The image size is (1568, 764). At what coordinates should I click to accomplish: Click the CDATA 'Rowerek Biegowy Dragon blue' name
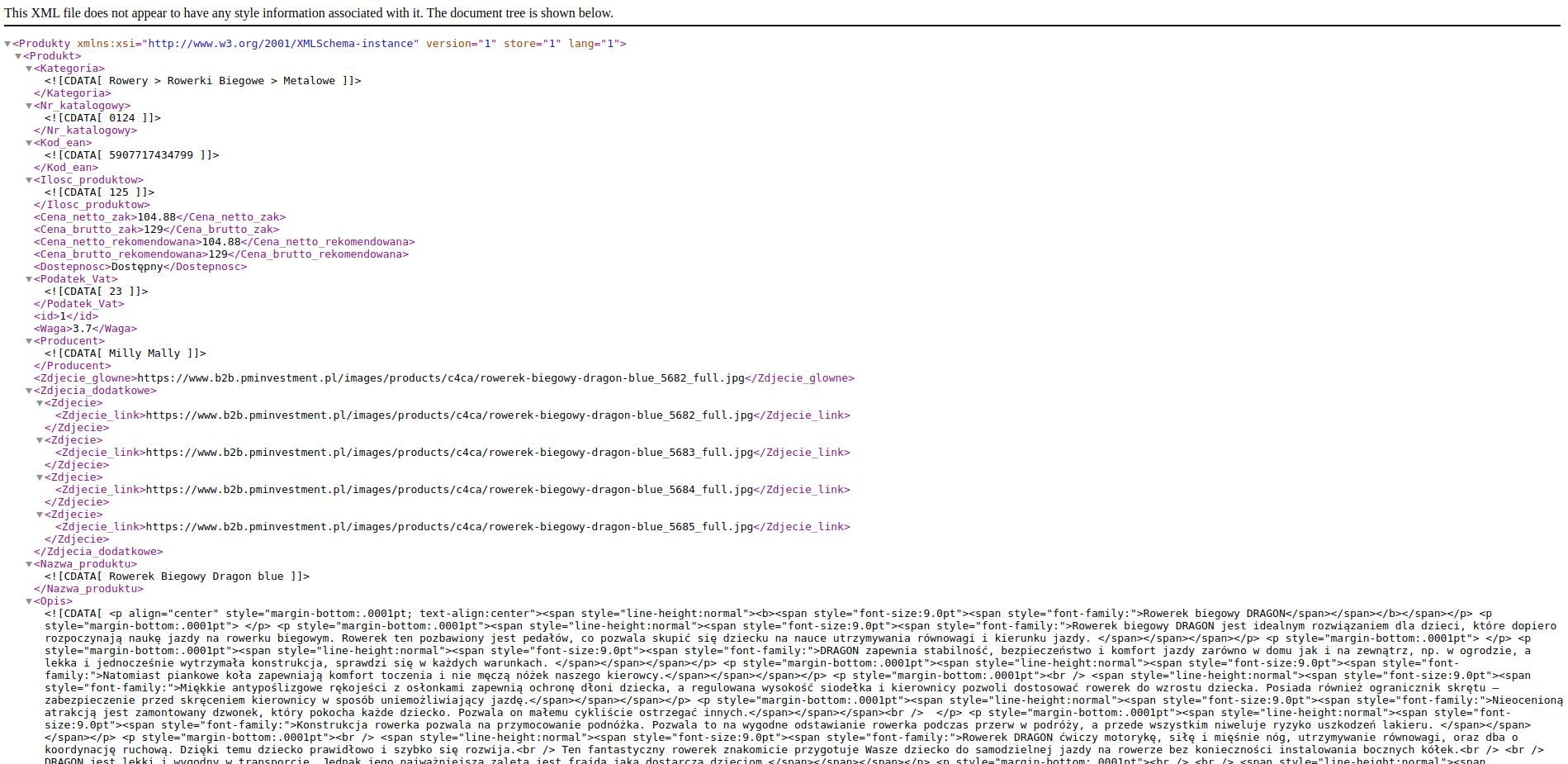(178, 577)
